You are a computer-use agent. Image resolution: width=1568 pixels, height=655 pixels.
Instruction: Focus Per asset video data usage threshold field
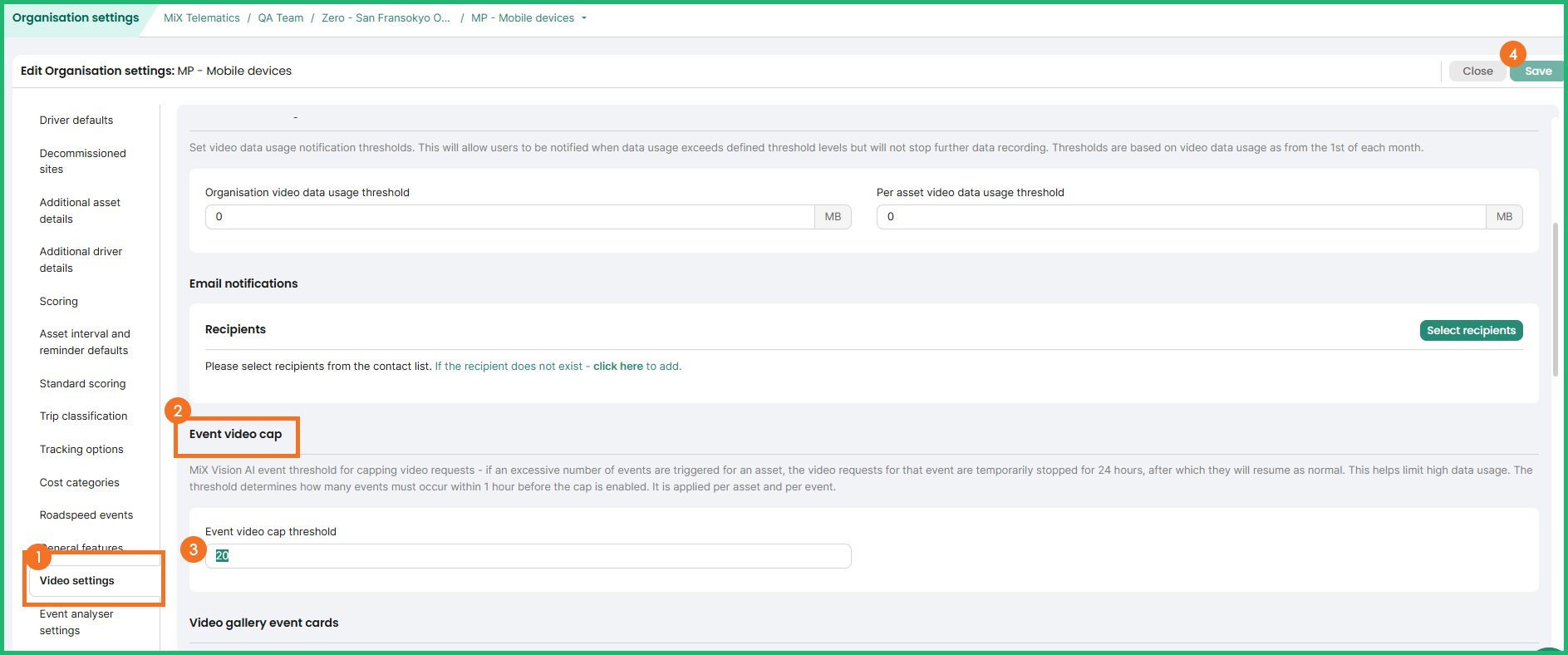tap(1180, 217)
